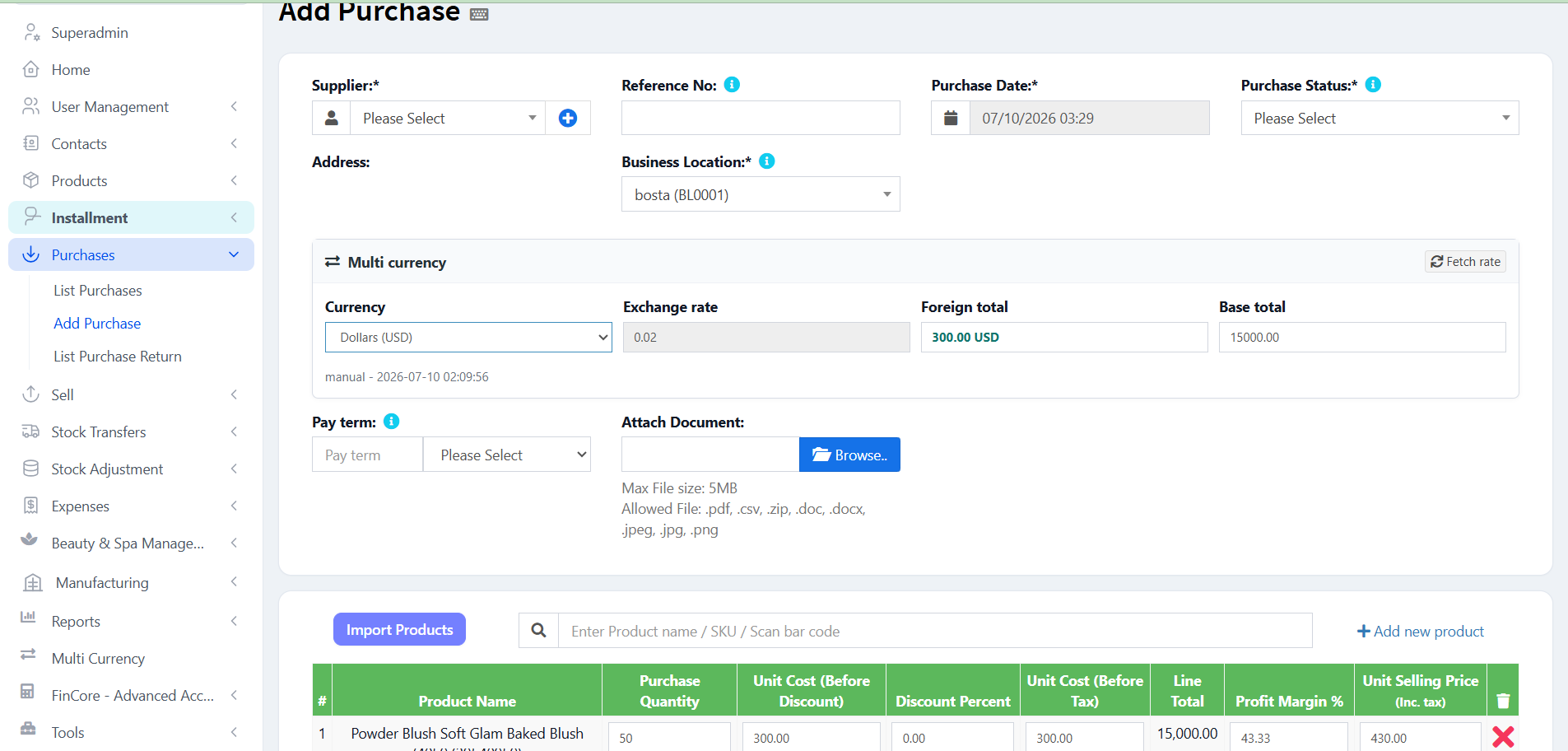Click the Discount Percent 0.00 field
The image size is (1568, 751).
click(952, 737)
